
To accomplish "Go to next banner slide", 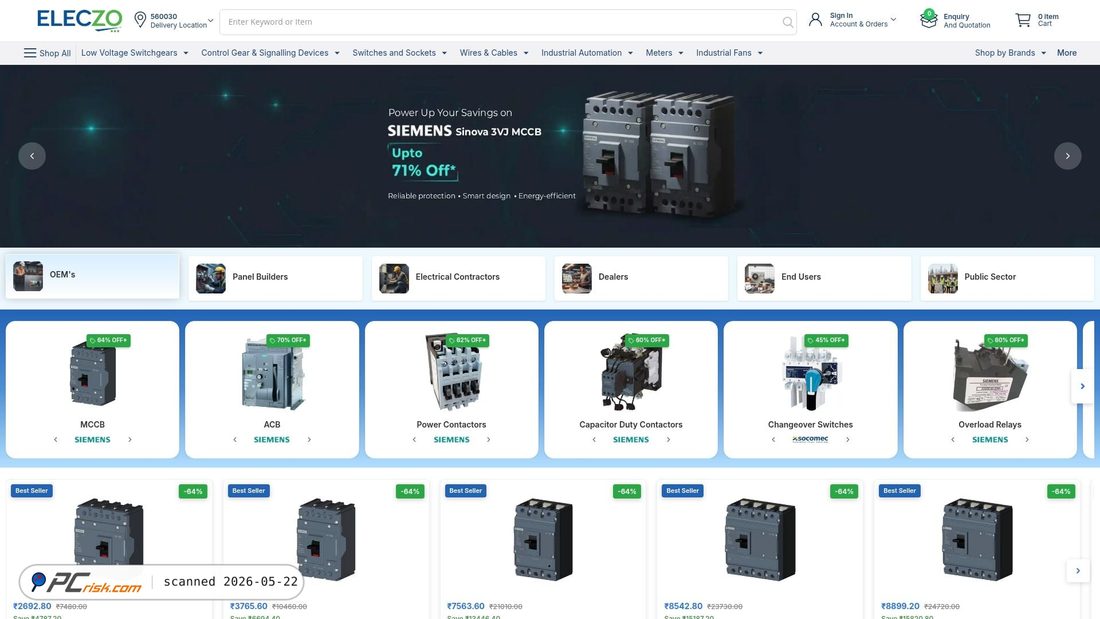I will point(1068,156).
